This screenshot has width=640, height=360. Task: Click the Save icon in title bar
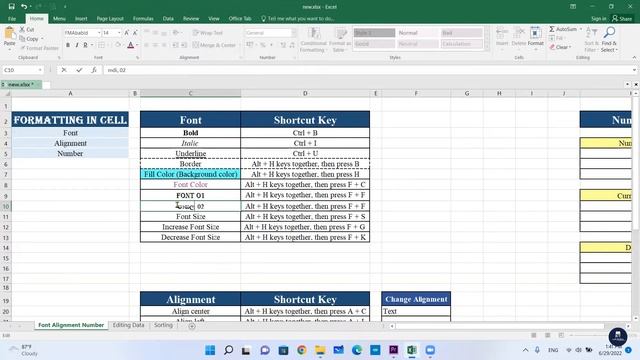click(11, 7)
